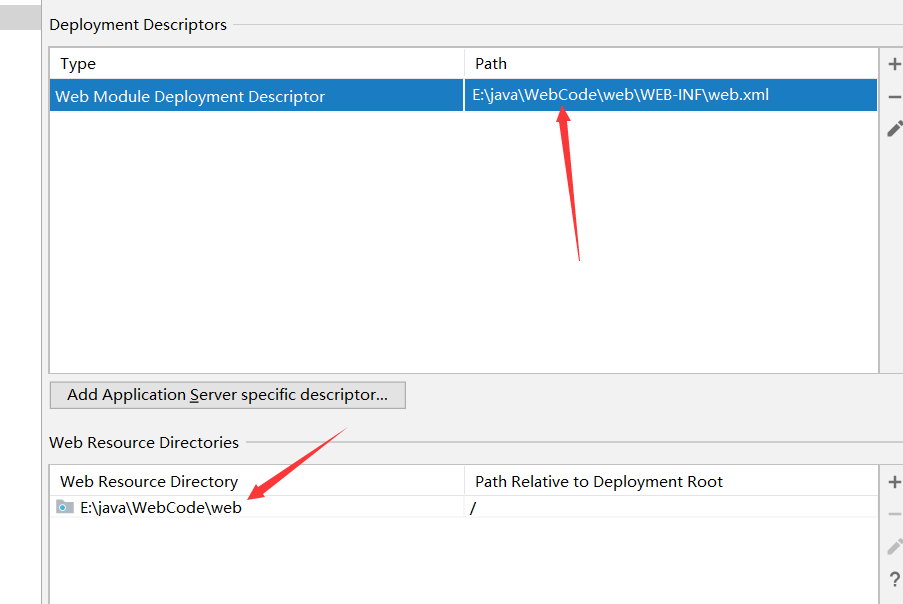Edit the selected deployment descriptor
Image resolution: width=903 pixels, height=604 pixels.
(x=894, y=129)
